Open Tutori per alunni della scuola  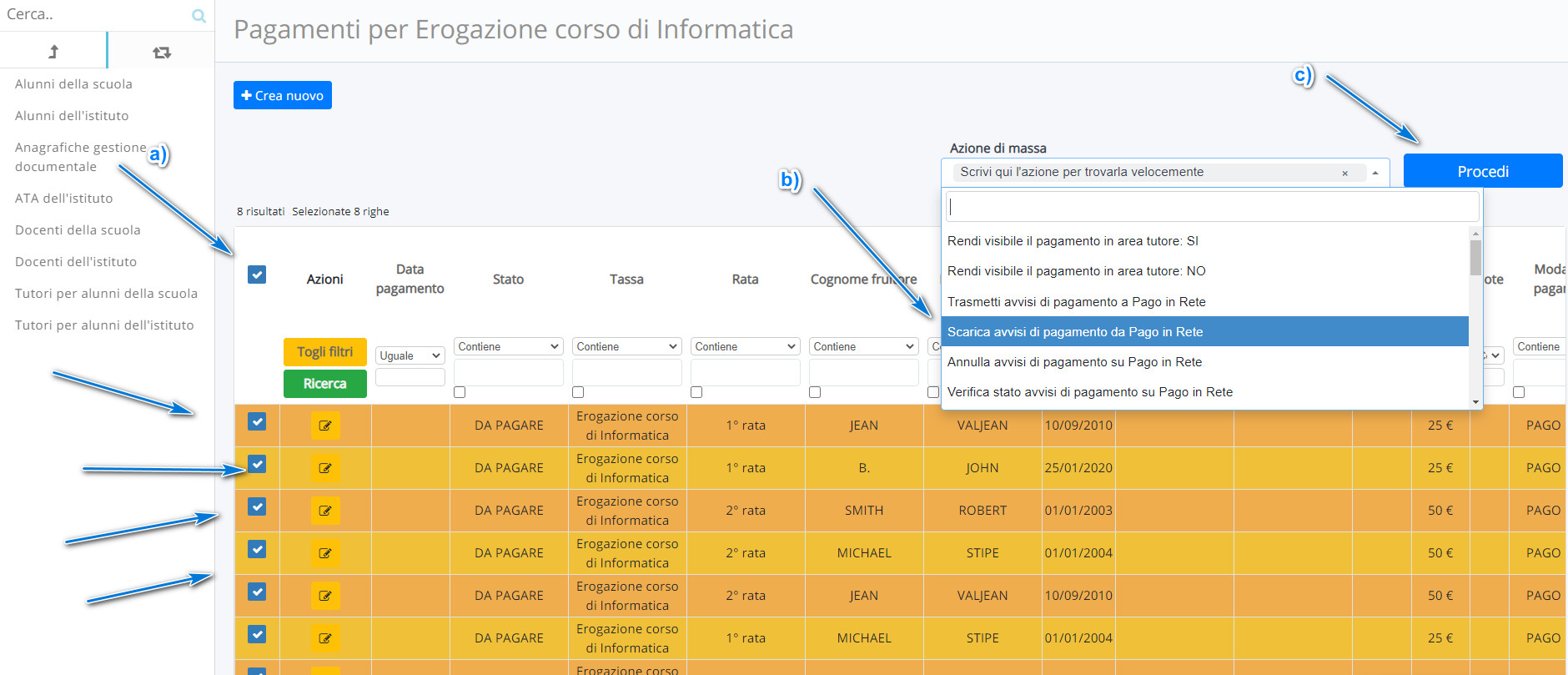[106, 294]
